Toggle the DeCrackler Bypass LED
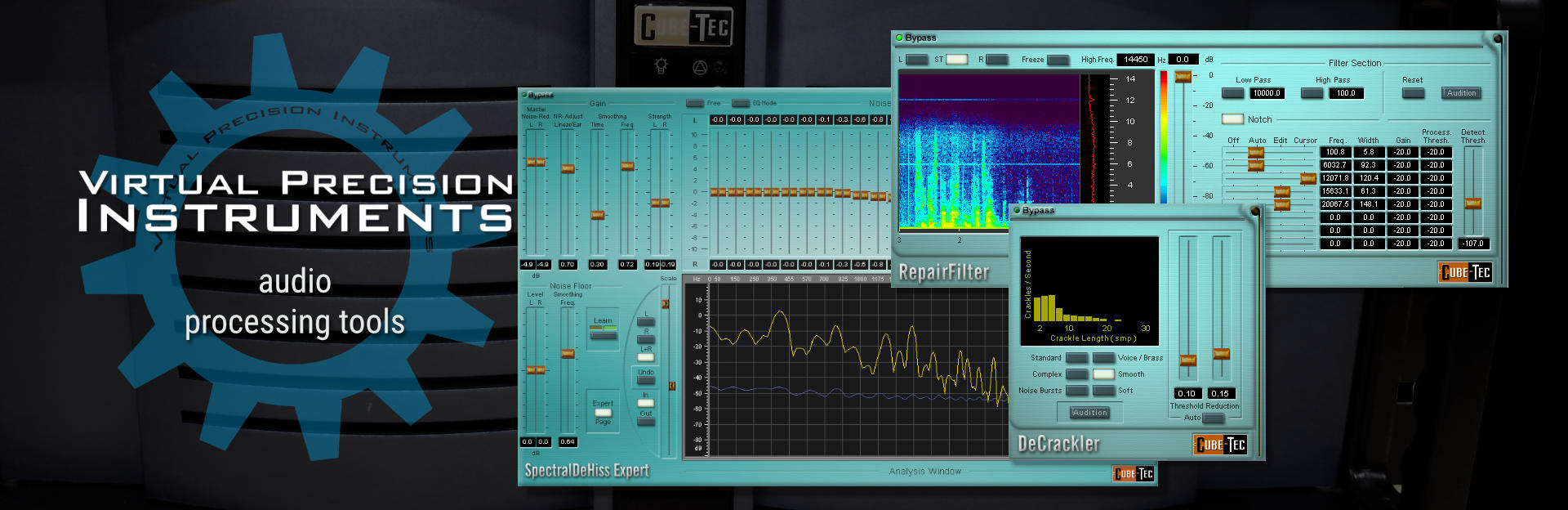Viewport: 1568px width, 510px height. coord(1017,210)
